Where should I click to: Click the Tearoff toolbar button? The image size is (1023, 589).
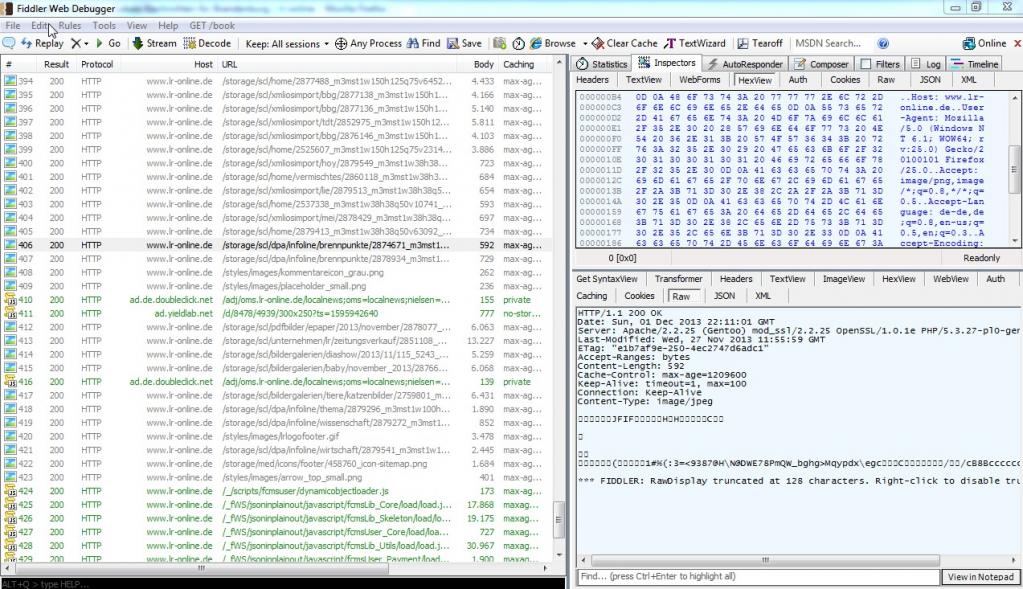tap(760, 44)
